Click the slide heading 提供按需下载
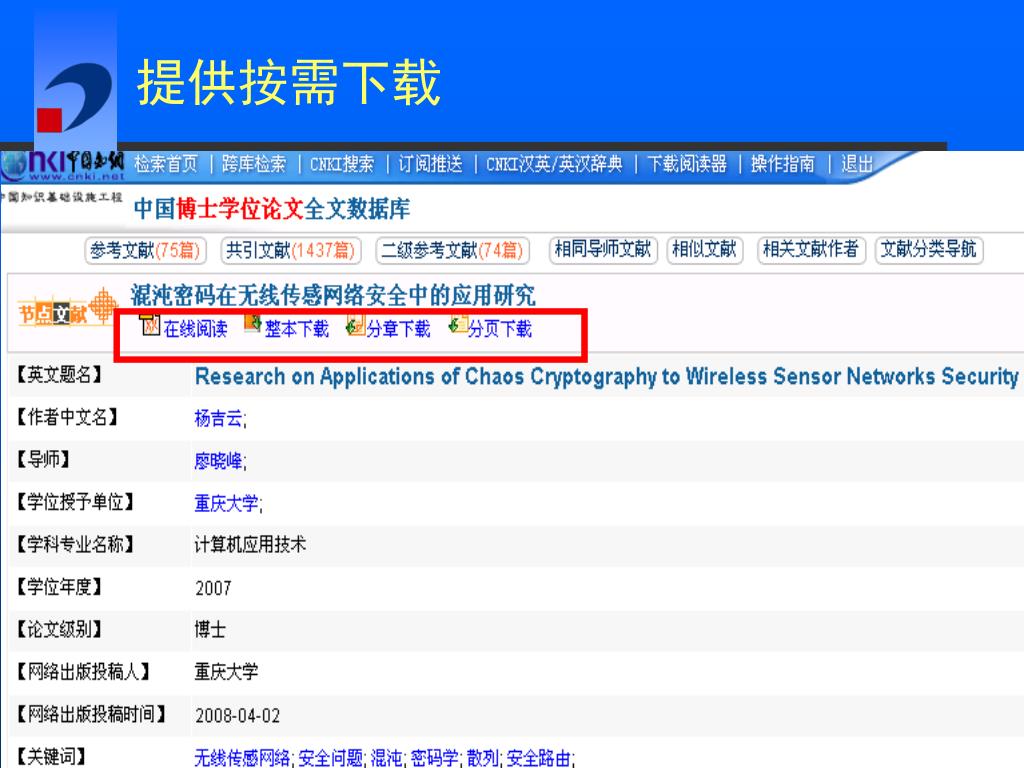Screen dimensions: 1024x768 [x=289, y=82]
